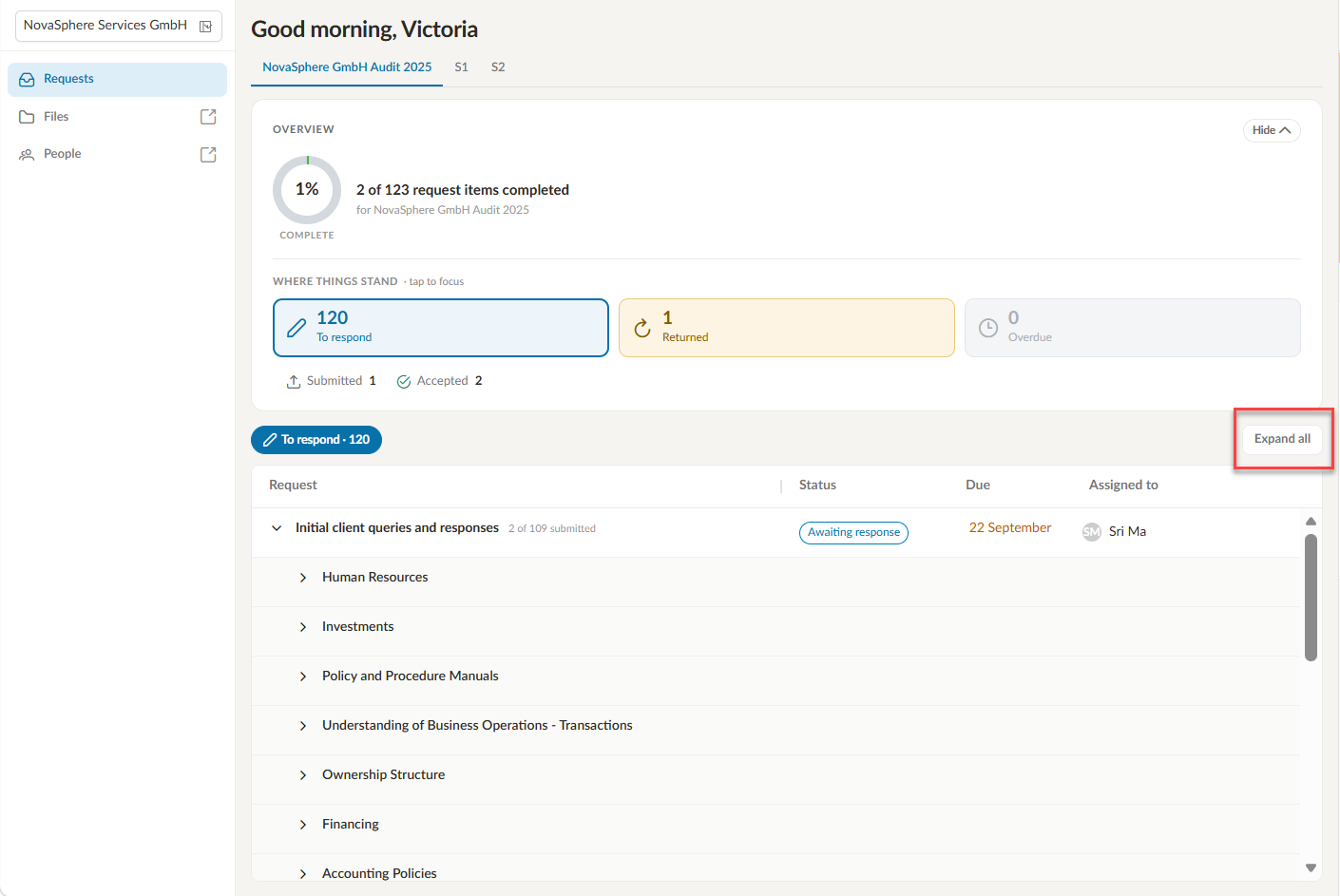Expand the Investments section
Screen dimensions: 1340x896
[303, 627]
